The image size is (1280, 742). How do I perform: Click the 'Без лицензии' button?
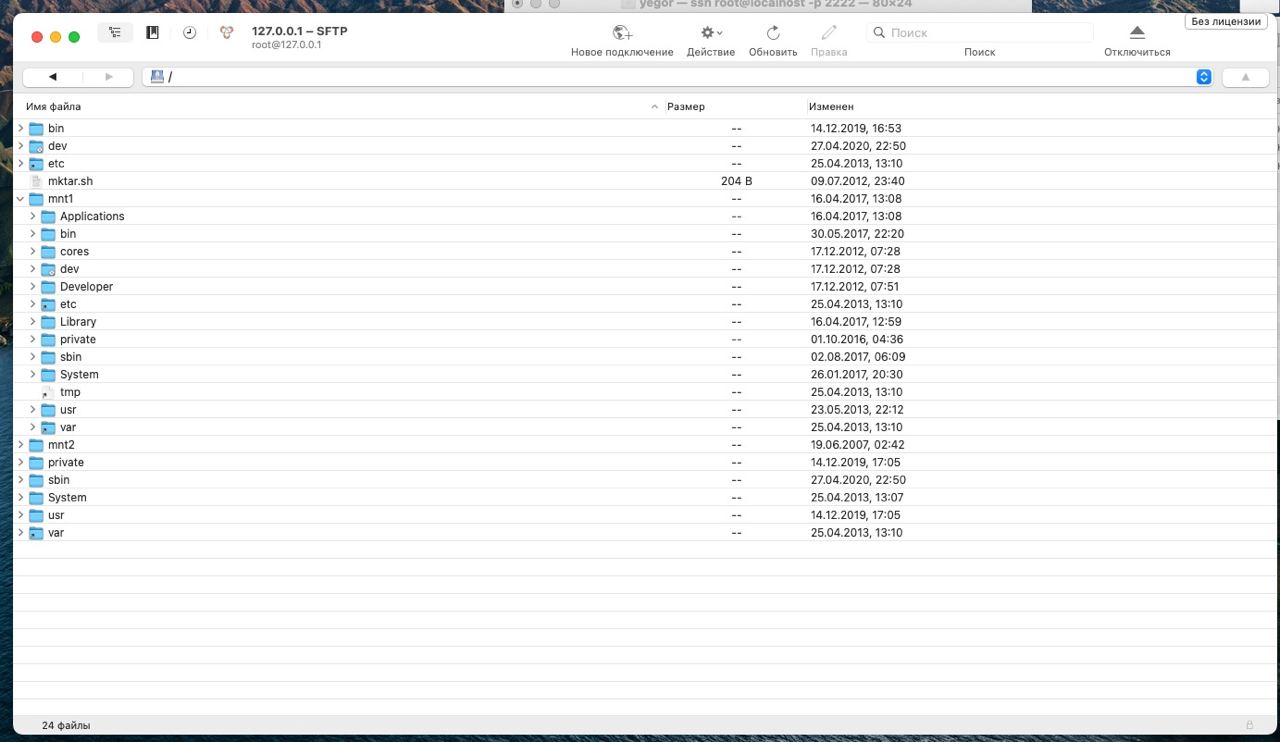pos(1226,21)
